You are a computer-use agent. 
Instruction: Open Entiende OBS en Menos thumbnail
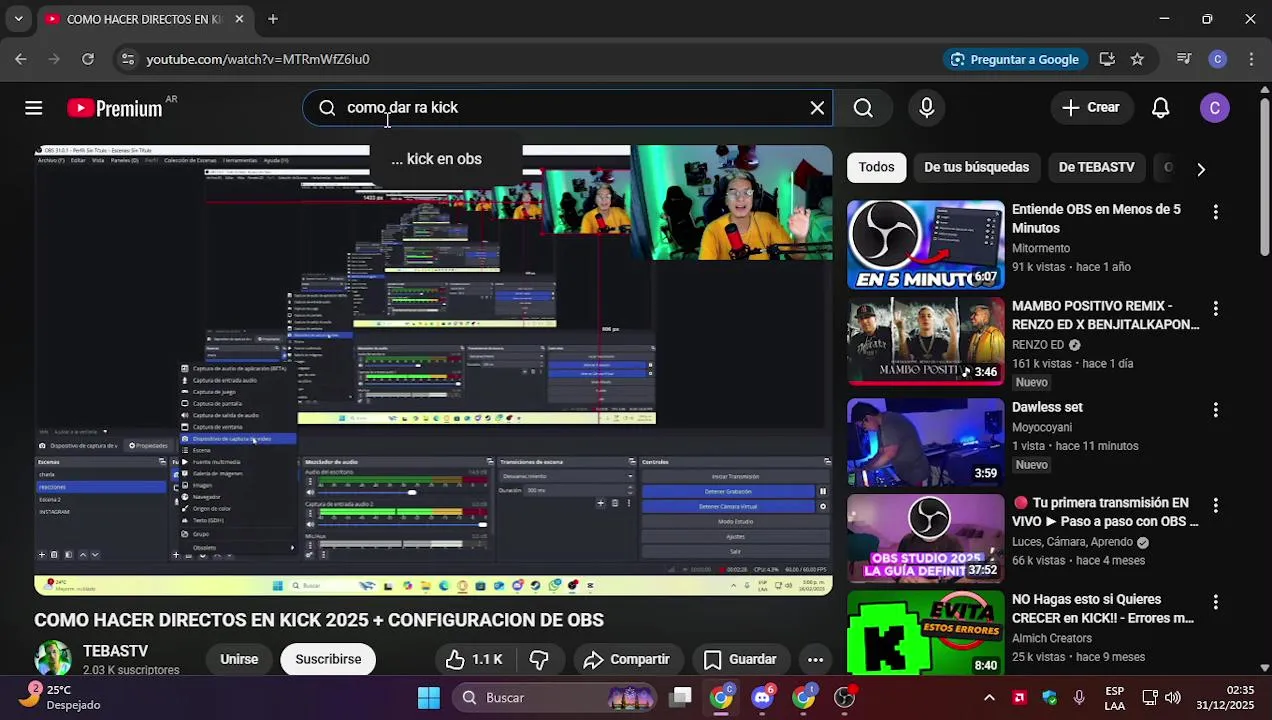coord(926,245)
